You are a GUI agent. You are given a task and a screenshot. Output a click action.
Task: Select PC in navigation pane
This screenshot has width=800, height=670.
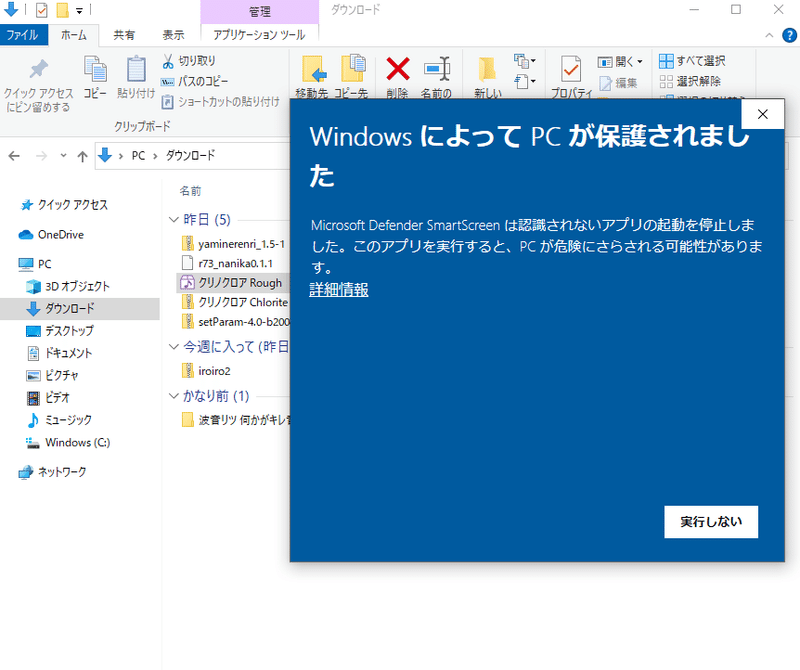(x=35, y=264)
